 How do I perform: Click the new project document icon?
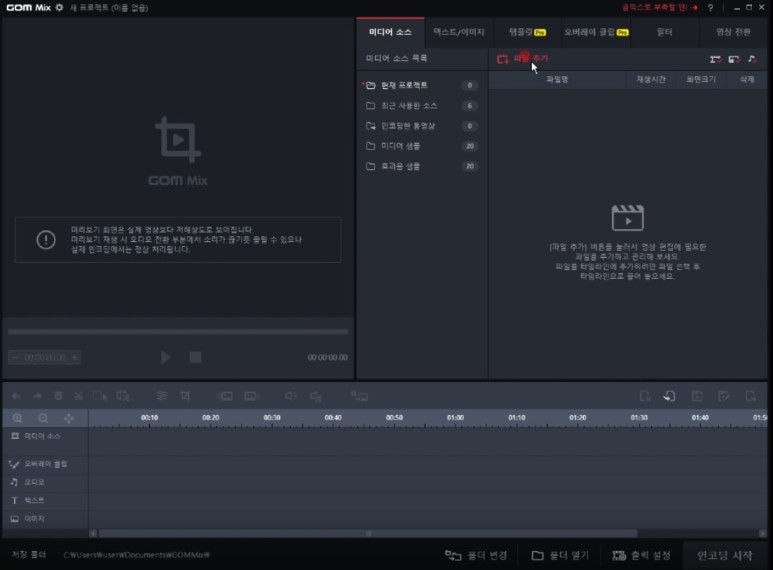tap(645, 396)
